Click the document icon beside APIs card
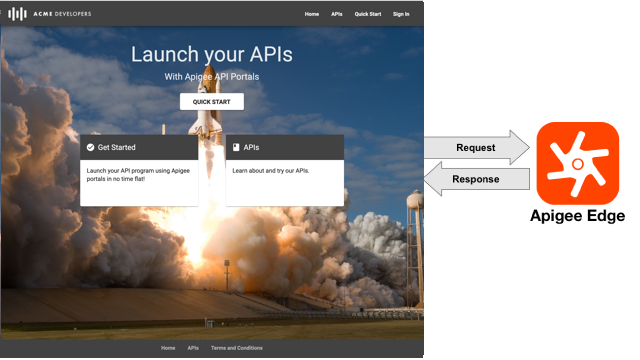Image resolution: width=640 pixels, height=360 pixels. point(236,147)
